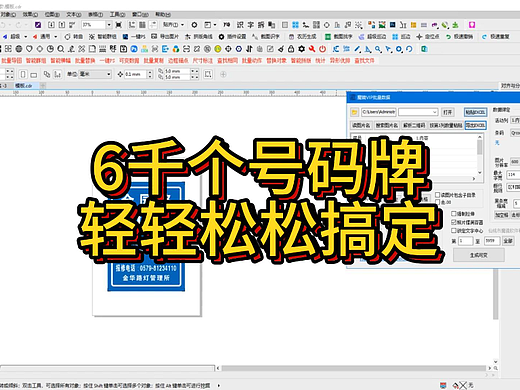Viewport: 520px width, 390px height.
Task: Click the 一键PS toolbar button
Action: (134, 37)
